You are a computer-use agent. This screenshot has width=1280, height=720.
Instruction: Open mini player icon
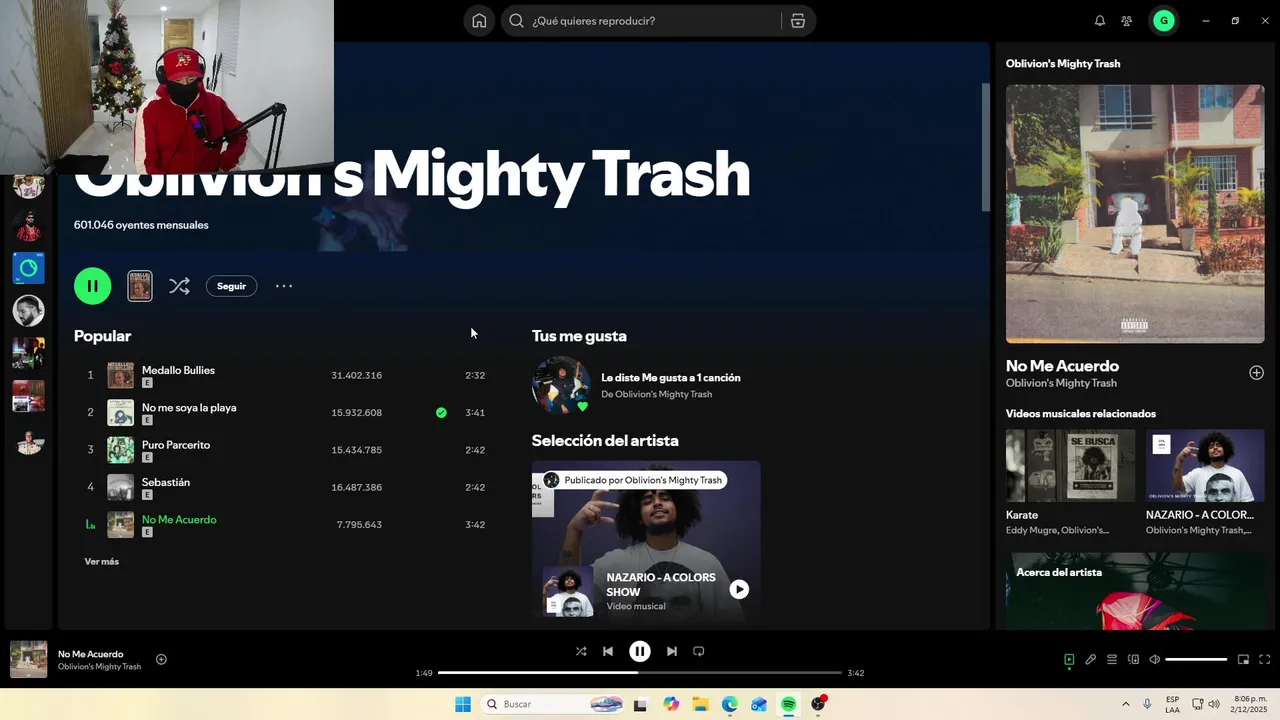(x=1243, y=659)
